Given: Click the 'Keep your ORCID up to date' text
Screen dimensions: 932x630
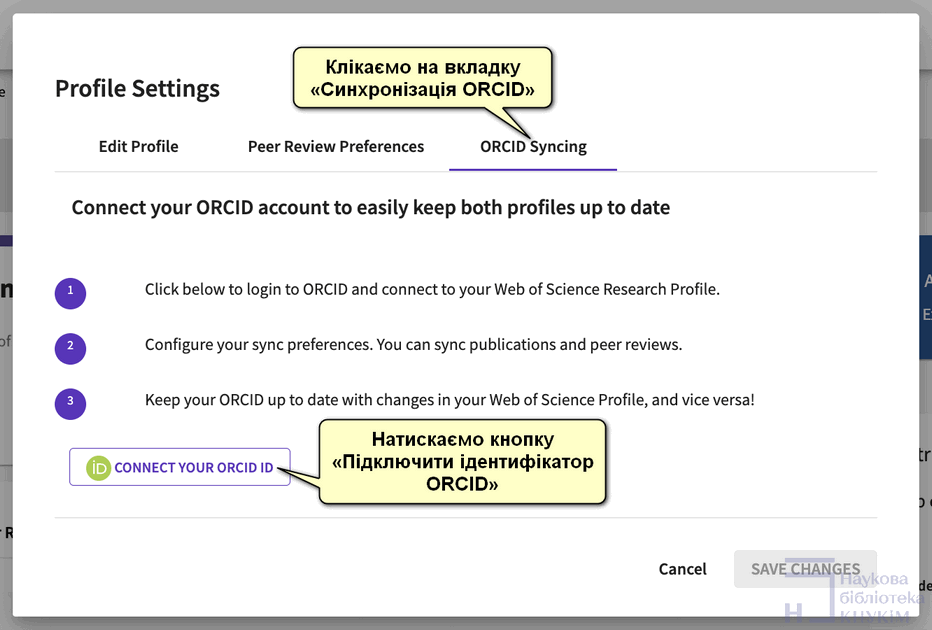Looking at the screenshot, I should [x=449, y=400].
